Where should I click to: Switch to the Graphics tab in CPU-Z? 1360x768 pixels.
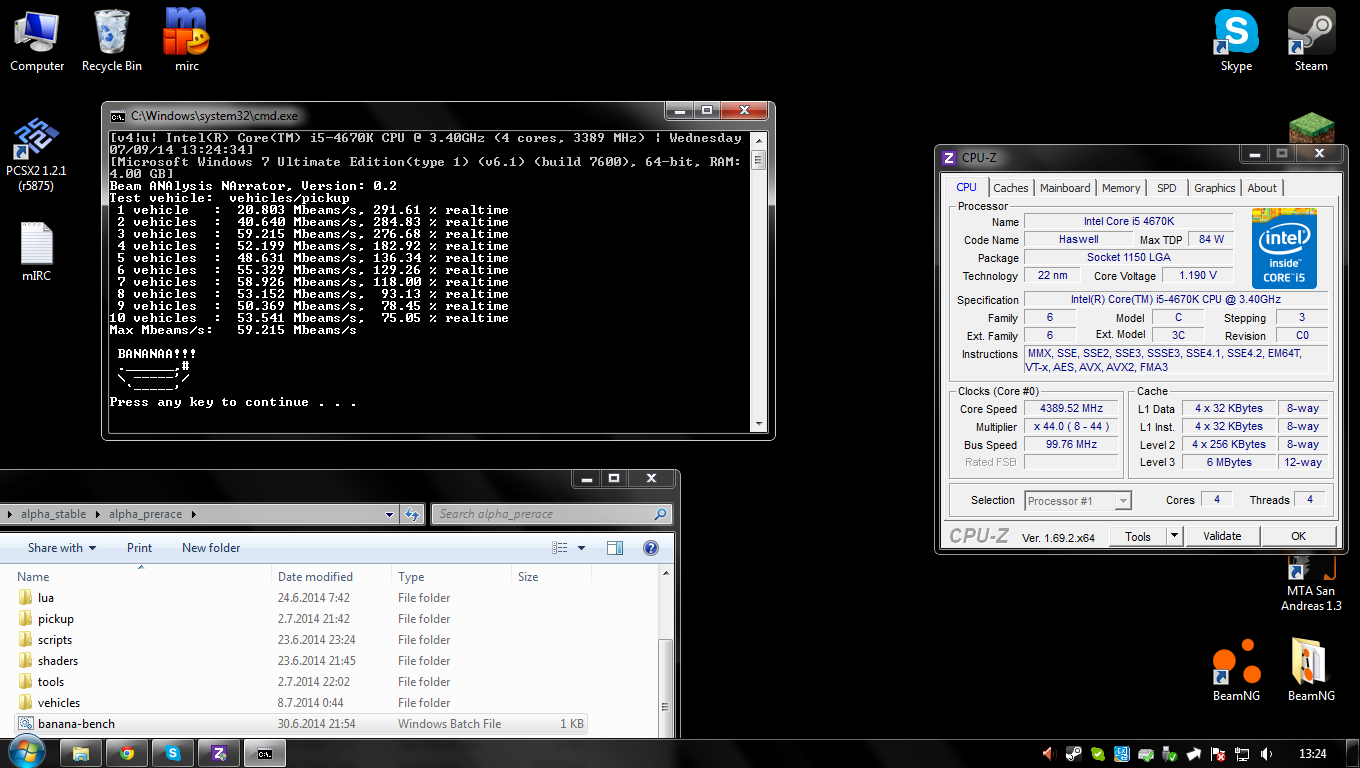1215,188
